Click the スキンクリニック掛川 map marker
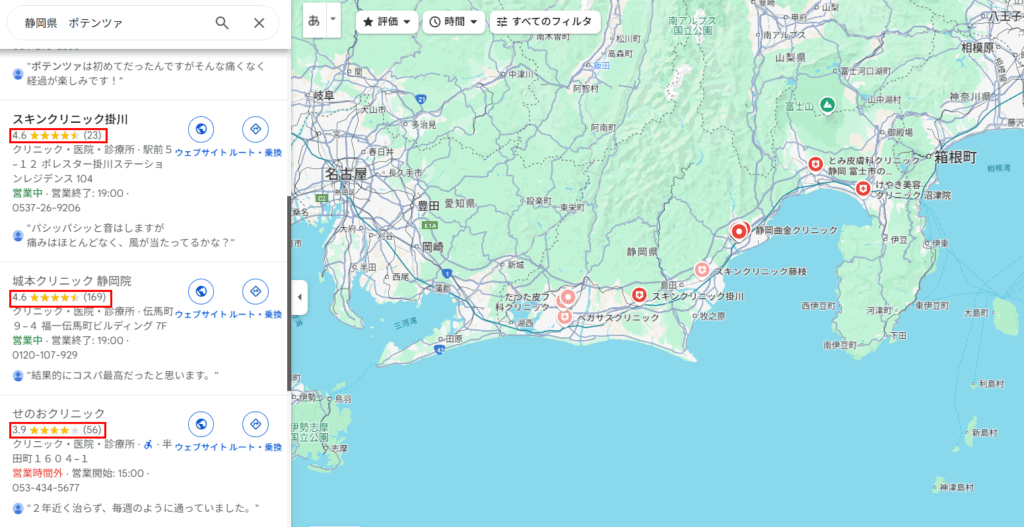The width and height of the screenshot is (1024, 527). [639, 296]
